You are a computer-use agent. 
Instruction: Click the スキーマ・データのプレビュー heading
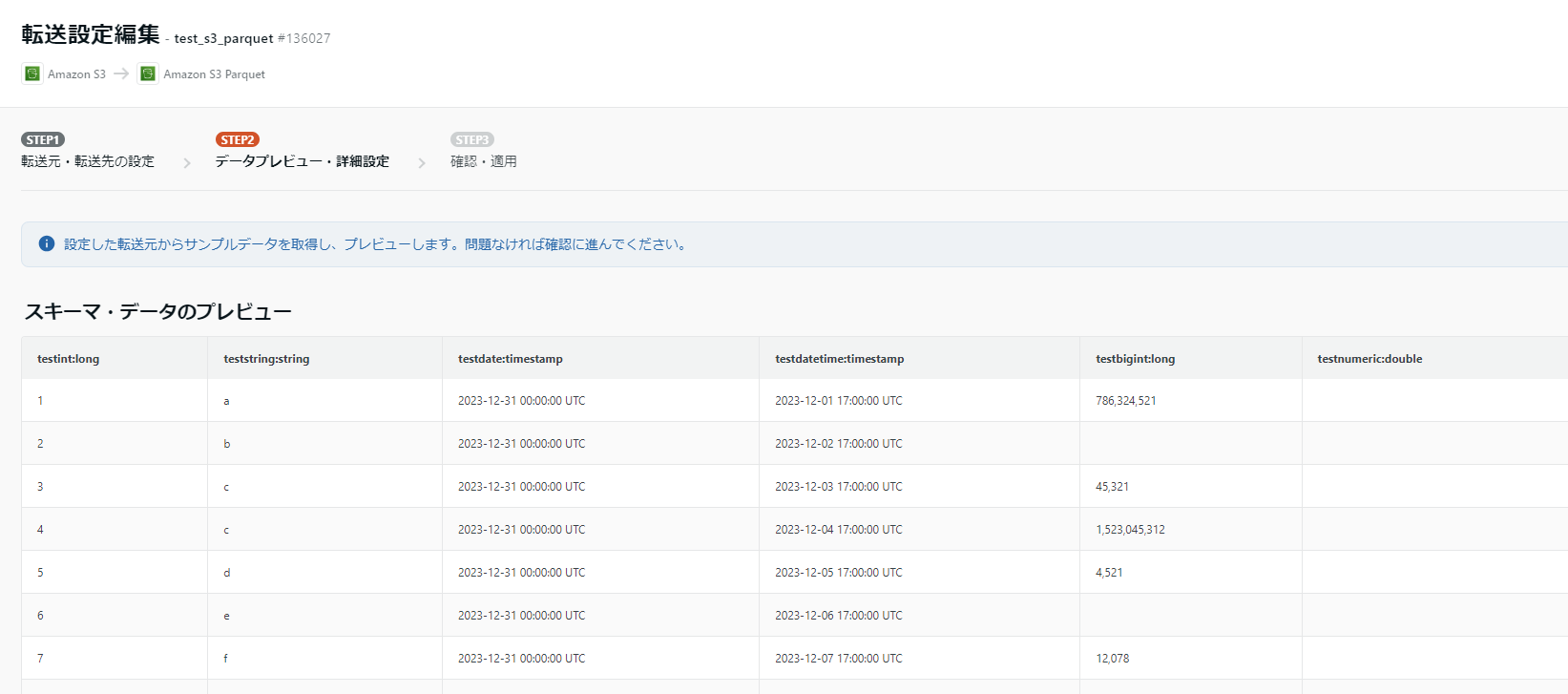coord(158,311)
